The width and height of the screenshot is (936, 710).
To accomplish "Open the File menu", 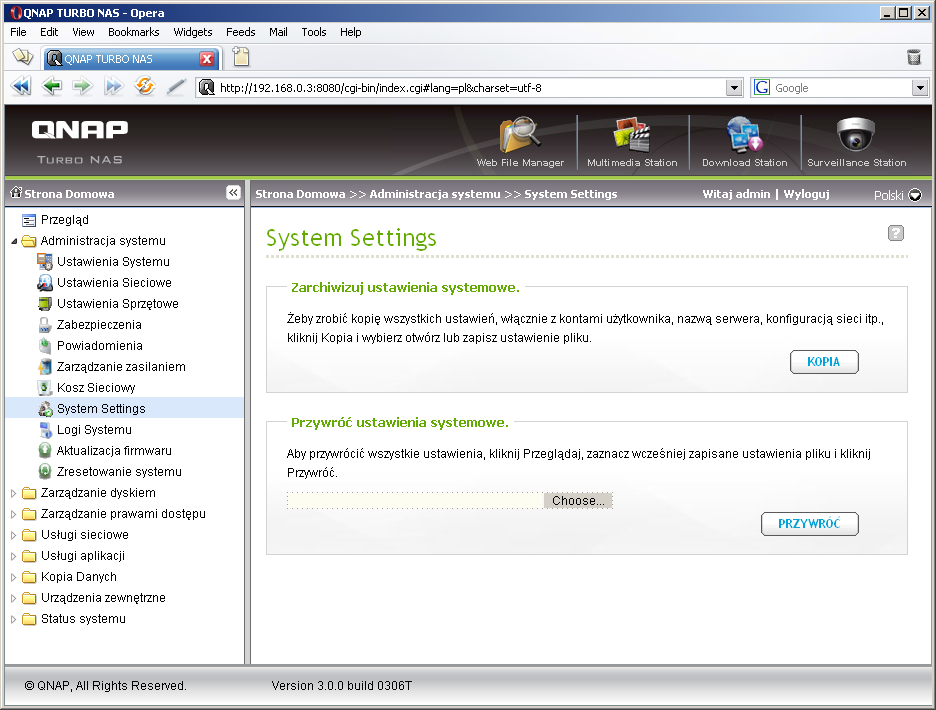I will [x=18, y=32].
